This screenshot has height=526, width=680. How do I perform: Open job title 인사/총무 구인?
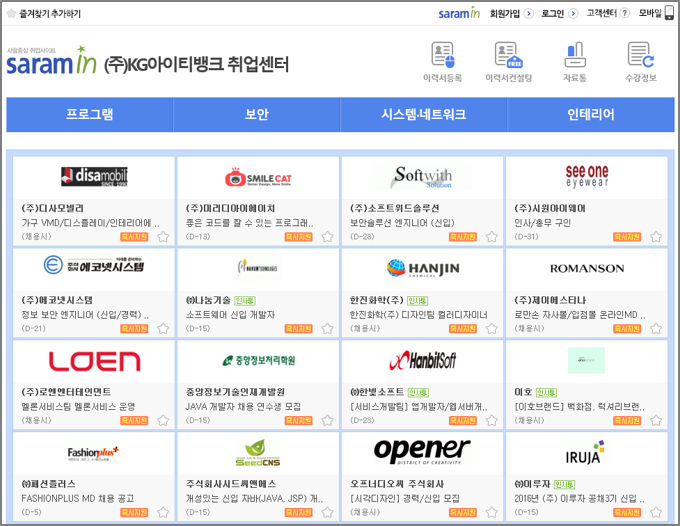pyautogui.click(x=543, y=223)
